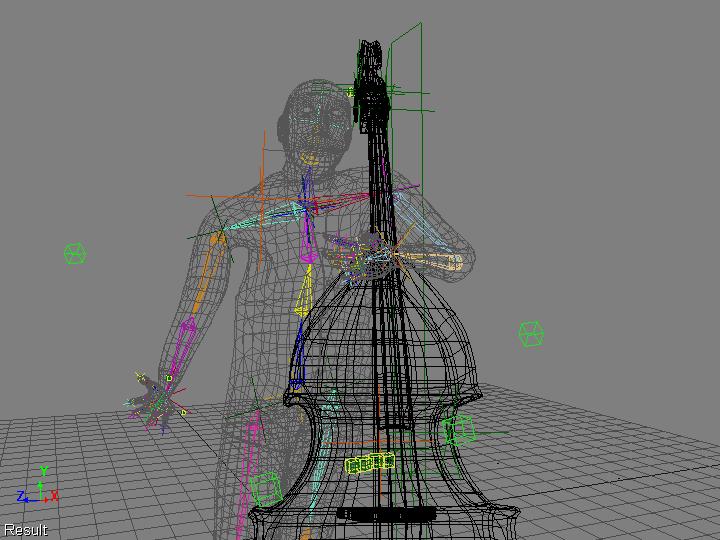Click the red X axis on the orientation gizmo

53,497
